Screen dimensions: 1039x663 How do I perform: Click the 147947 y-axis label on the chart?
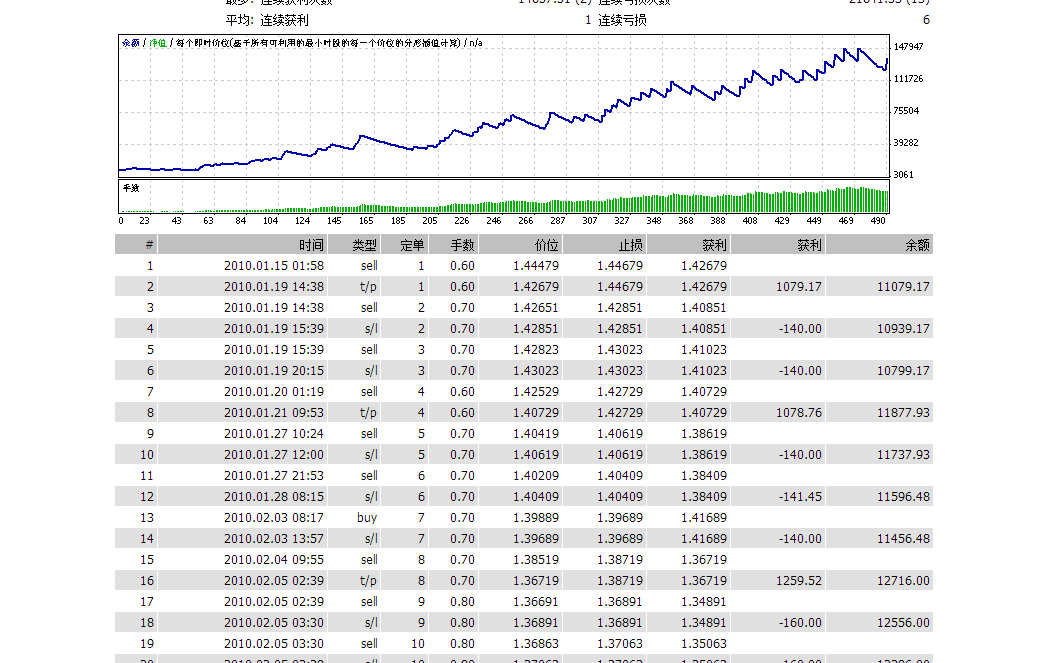click(x=908, y=47)
